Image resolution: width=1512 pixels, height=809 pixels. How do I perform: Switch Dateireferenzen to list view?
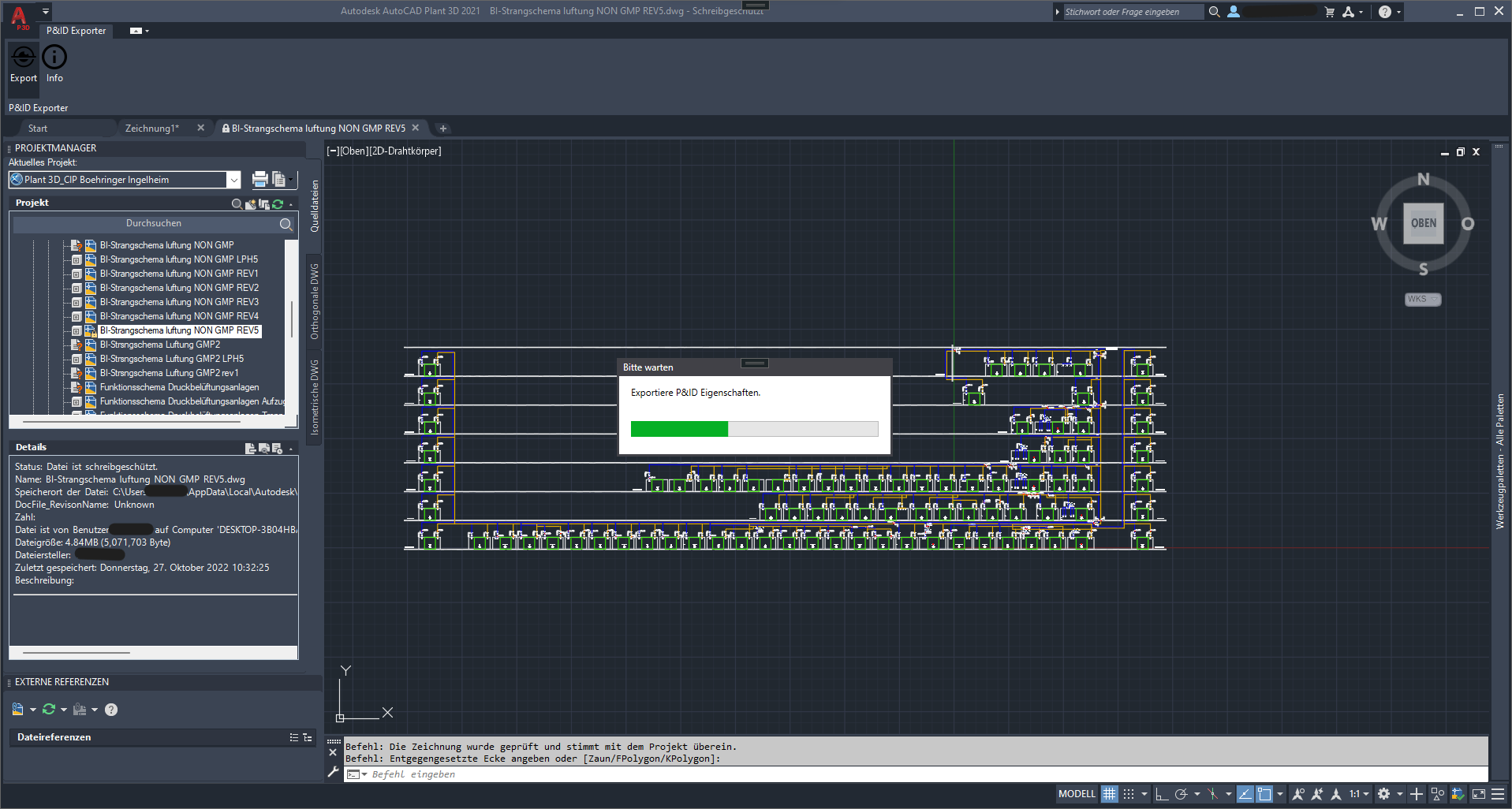tap(294, 738)
